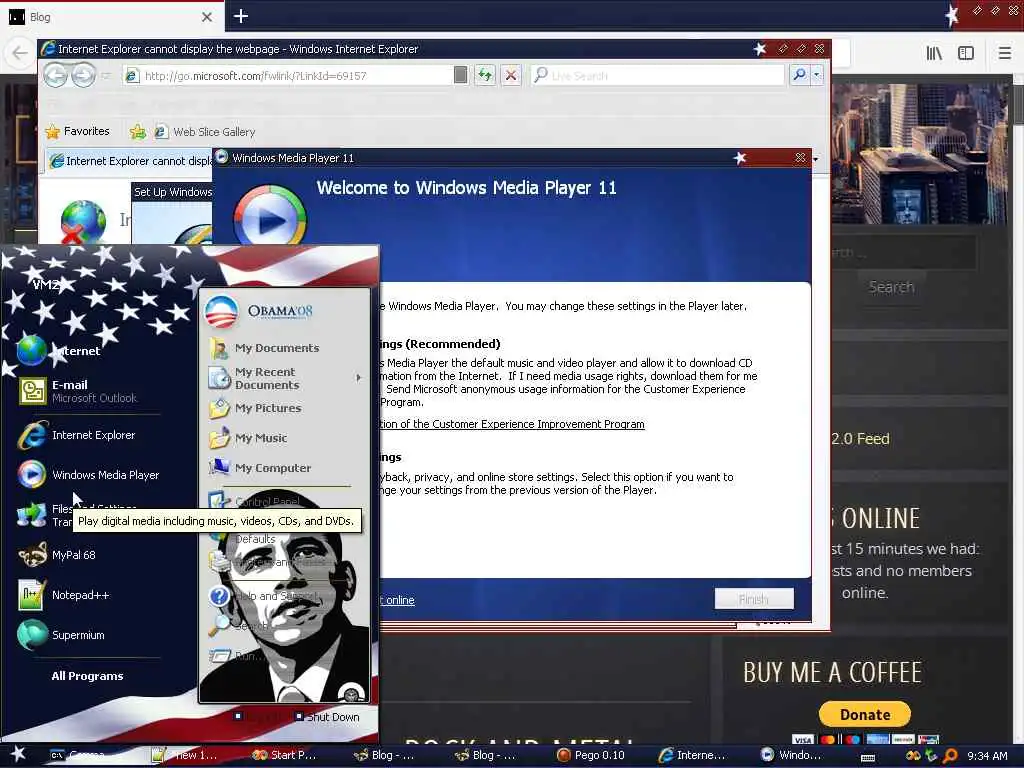Click the IE Refresh button
The image size is (1024, 768).
[485, 76]
